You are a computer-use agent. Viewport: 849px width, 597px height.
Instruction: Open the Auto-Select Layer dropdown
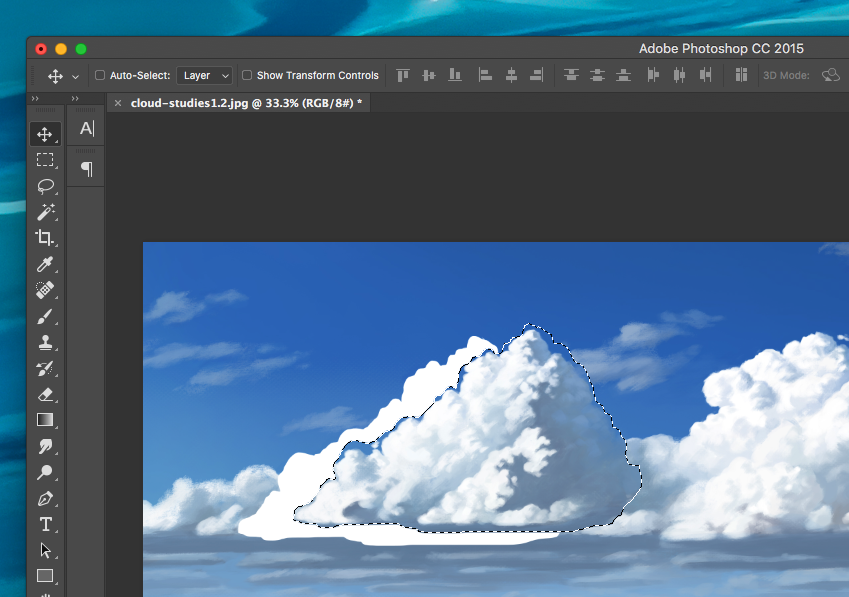coord(205,75)
